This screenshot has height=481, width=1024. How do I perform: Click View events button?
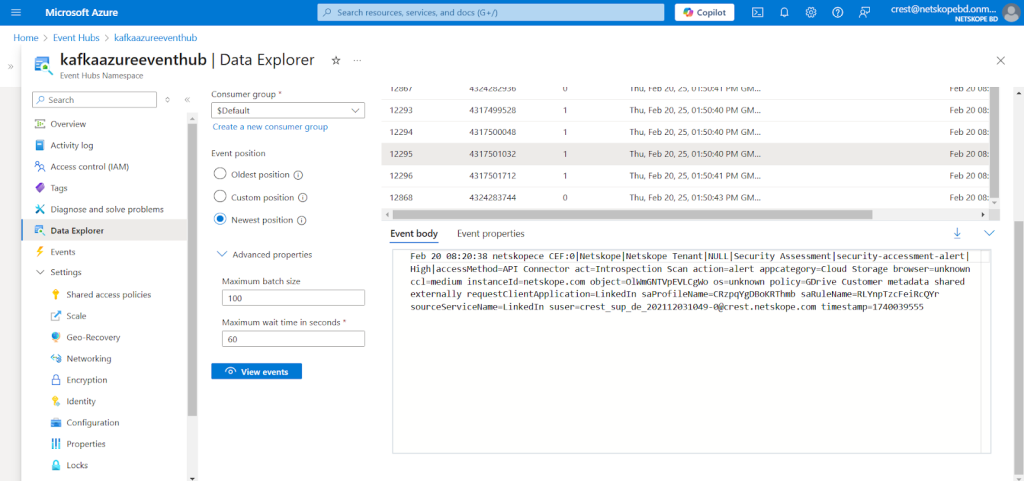tap(257, 371)
